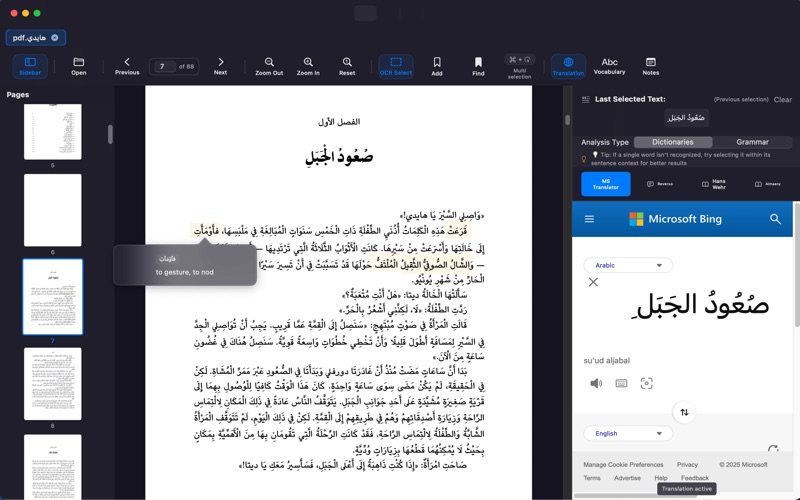This screenshot has width=800, height=500.
Task: Select the MS Translator dictionary
Action: coord(606,184)
